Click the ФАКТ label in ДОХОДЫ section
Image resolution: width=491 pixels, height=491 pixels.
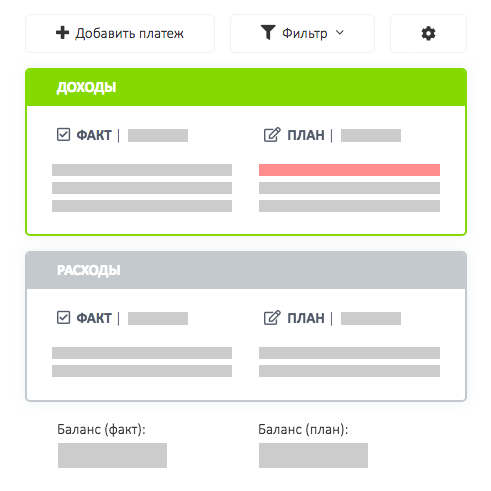click(94, 135)
